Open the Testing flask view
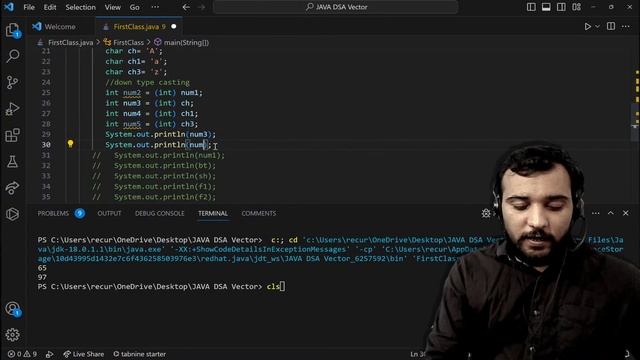Image resolution: width=640 pixels, height=360 pixels. (13, 162)
